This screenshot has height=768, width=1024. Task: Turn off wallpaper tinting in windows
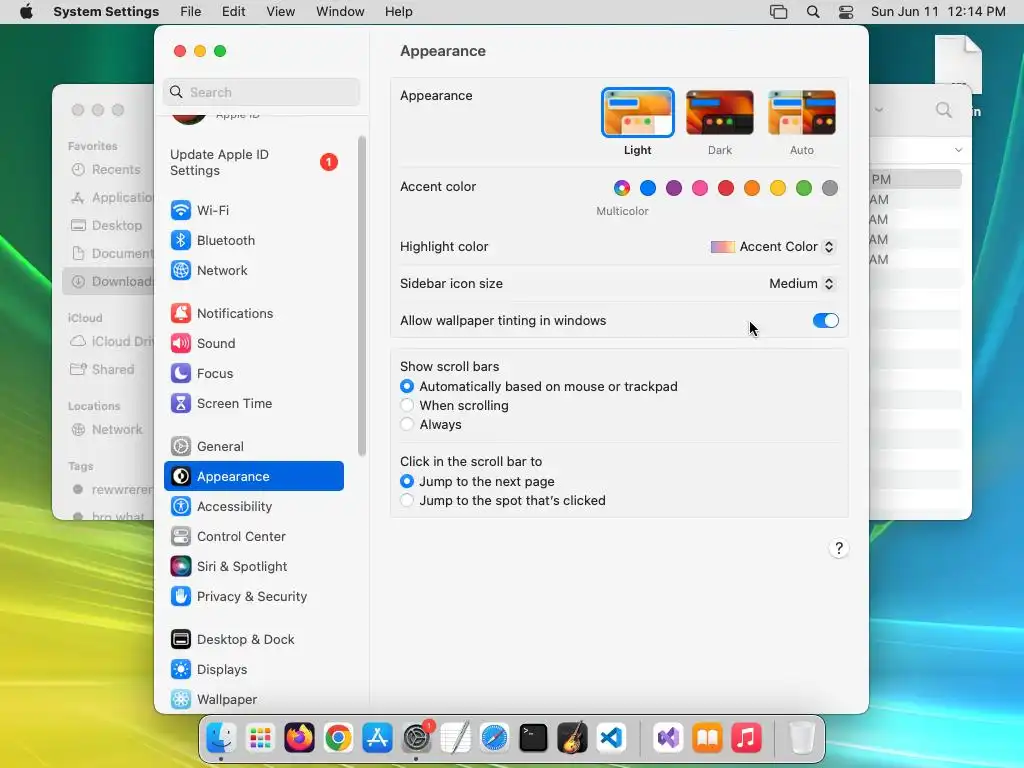point(825,321)
